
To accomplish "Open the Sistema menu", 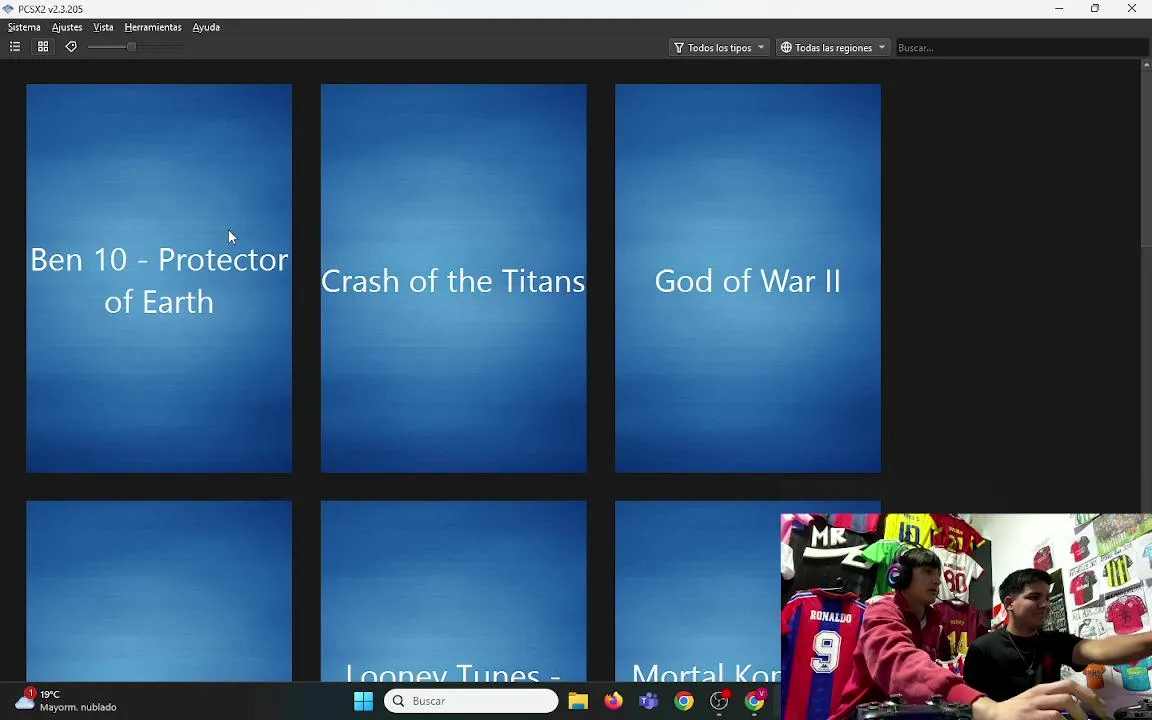I will coord(24,27).
